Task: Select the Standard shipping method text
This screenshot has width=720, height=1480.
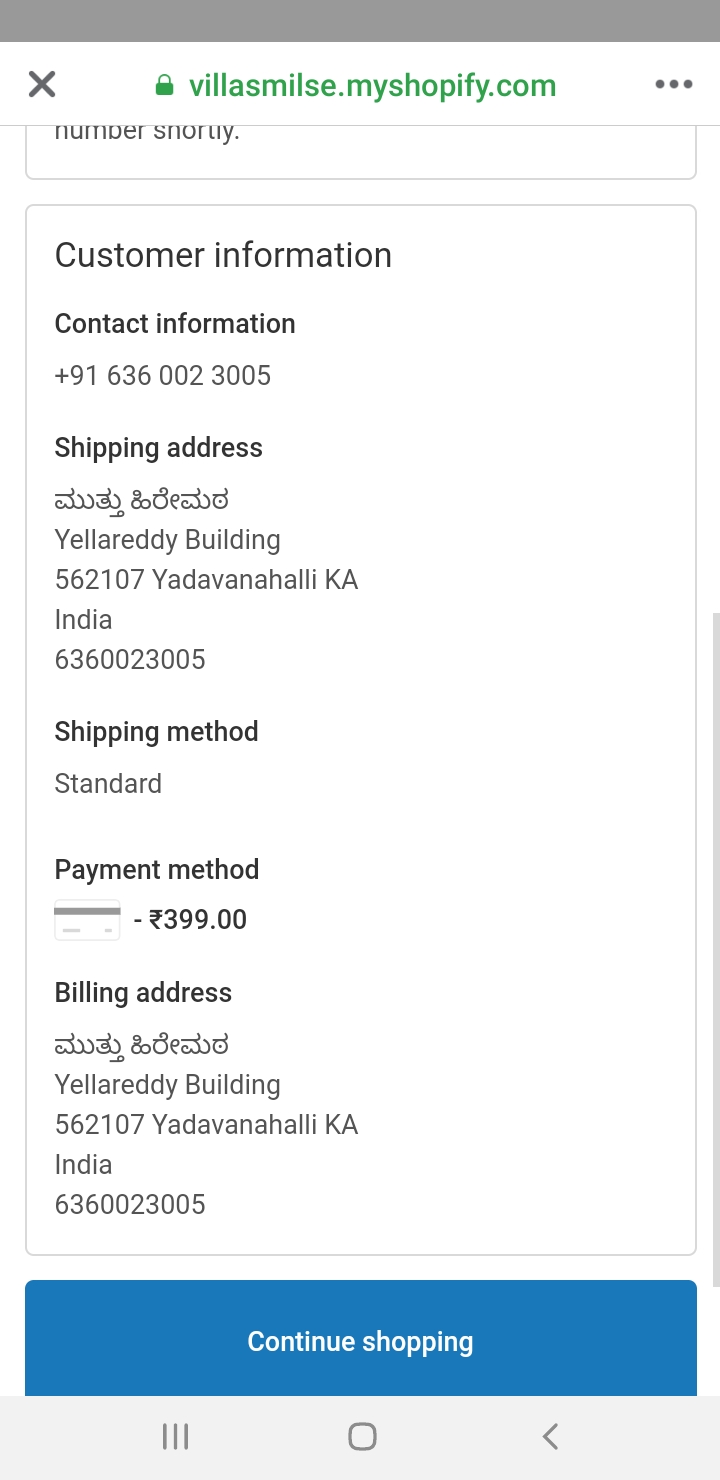Action: 108,784
